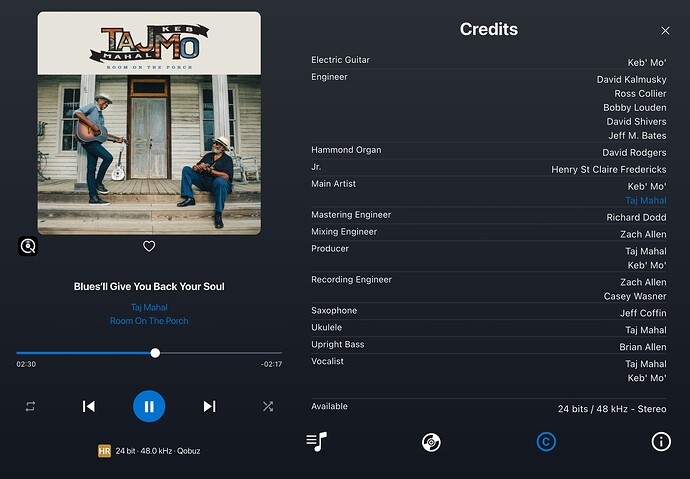Open the track info icon
This screenshot has height=479, width=690.
click(x=661, y=442)
